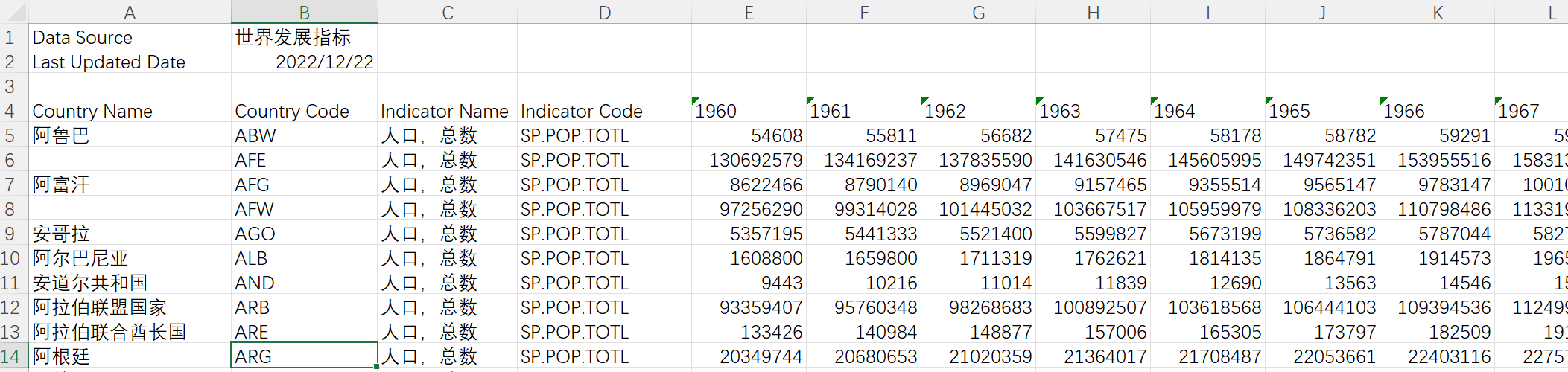Viewport: 1568px width, 372px height.
Task: Click the 1965 year header cell
Action: pyautogui.click(x=1322, y=111)
